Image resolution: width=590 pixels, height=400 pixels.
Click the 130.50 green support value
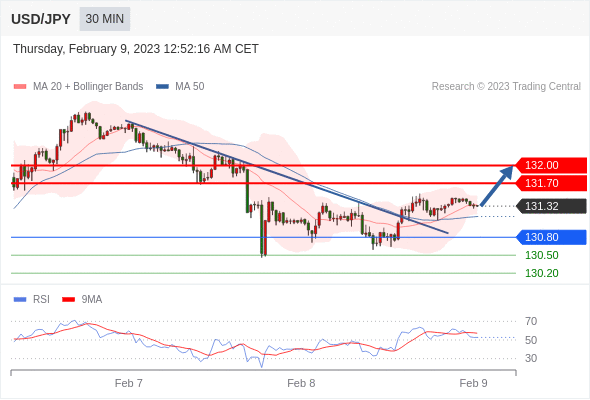(x=542, y=255)
